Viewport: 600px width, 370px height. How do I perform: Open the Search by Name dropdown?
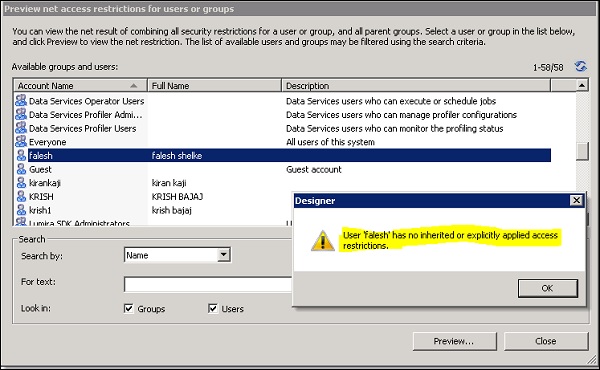(223, 255)
